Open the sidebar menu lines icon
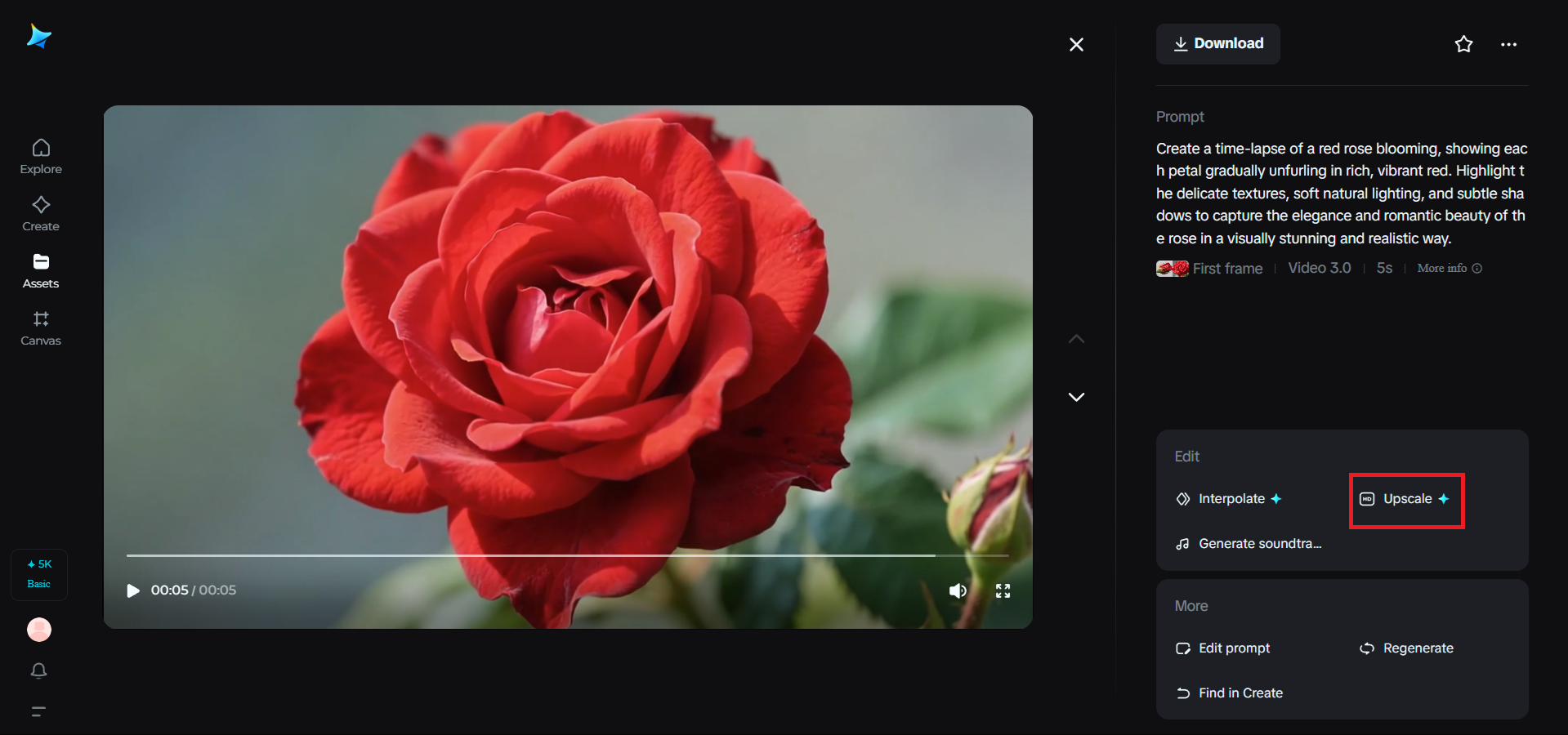Screen dimensions: 1568x735 coord(38,711)
